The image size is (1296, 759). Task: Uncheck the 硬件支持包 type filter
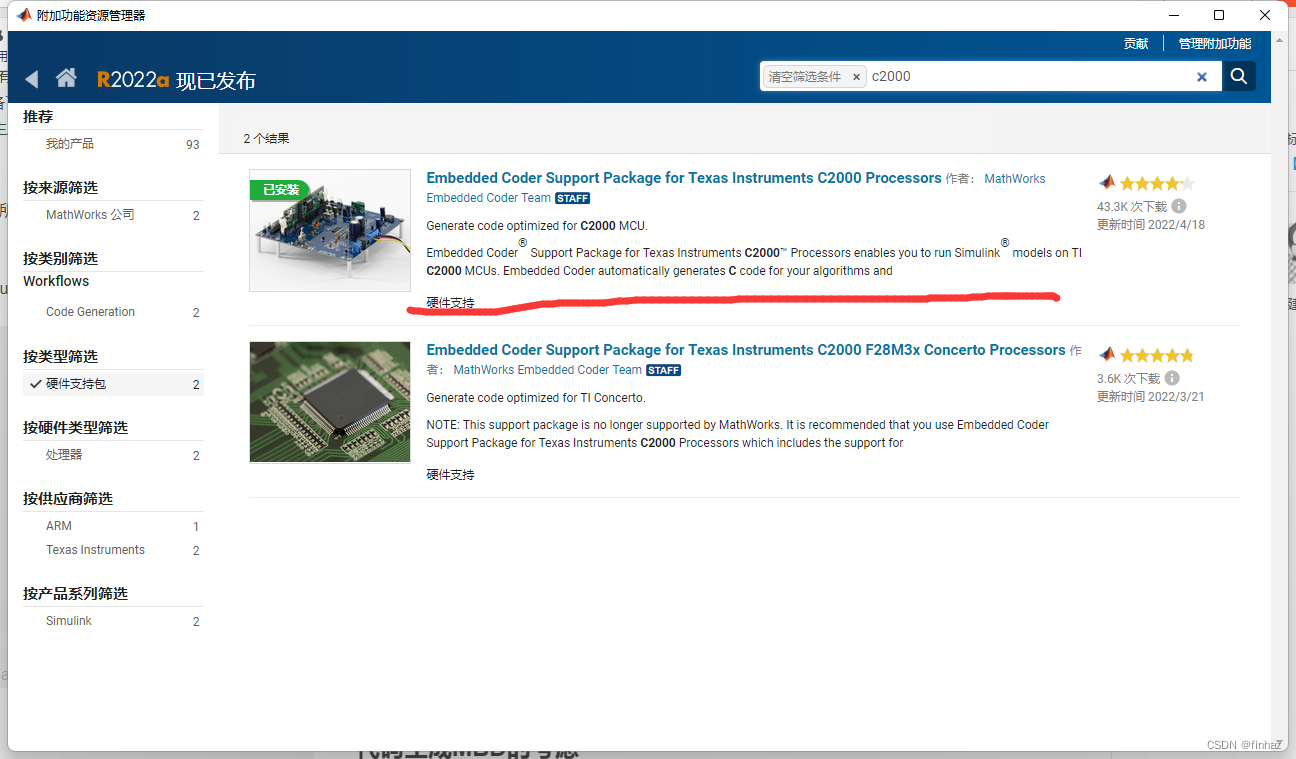point(113,384)
